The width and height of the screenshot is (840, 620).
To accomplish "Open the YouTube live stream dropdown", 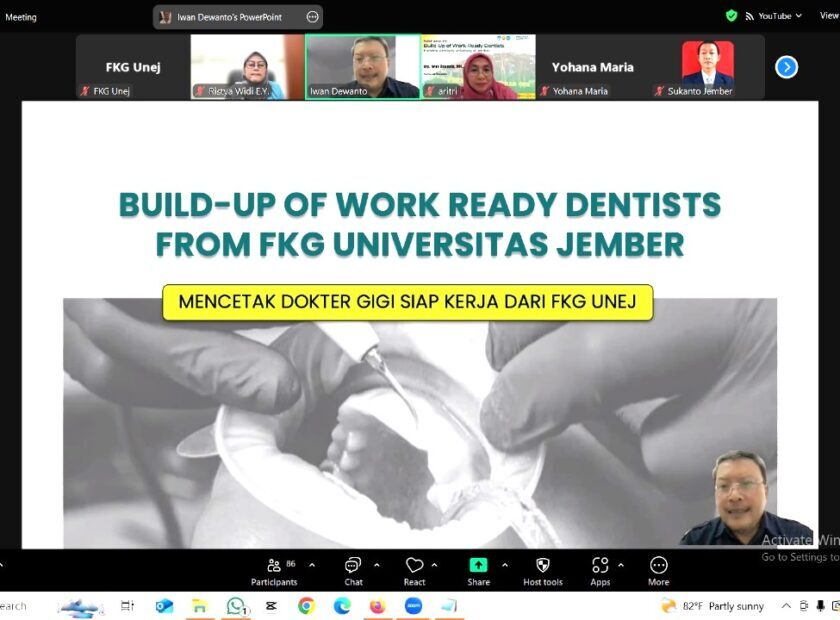I will pos(799,16).
